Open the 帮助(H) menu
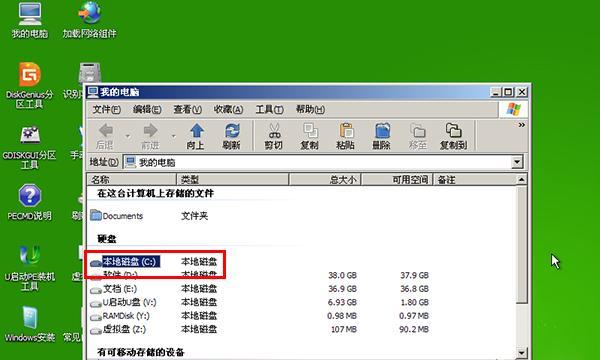Image resolution: width=600 pixels, height=360 pixels. (310, 110)
